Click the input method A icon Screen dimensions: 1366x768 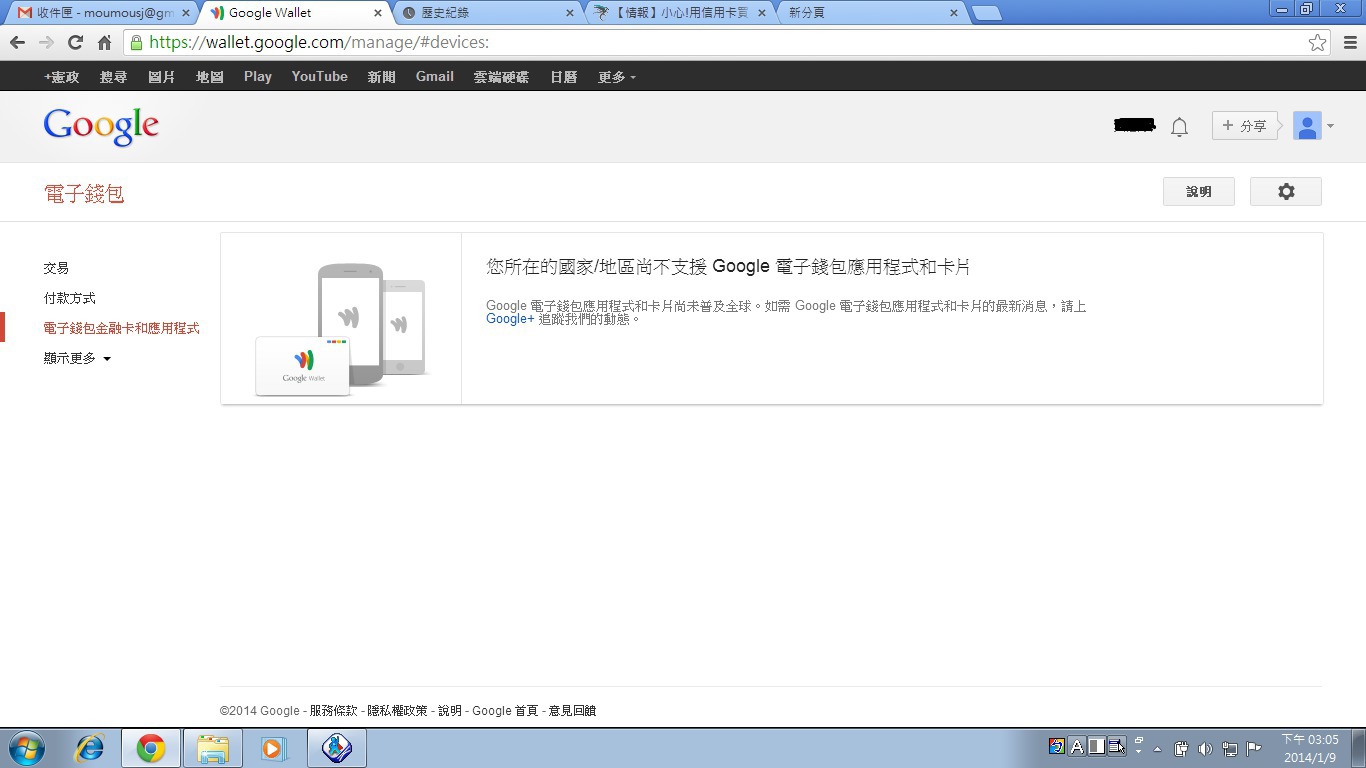pyautogui.click(x=1077, y=746)
